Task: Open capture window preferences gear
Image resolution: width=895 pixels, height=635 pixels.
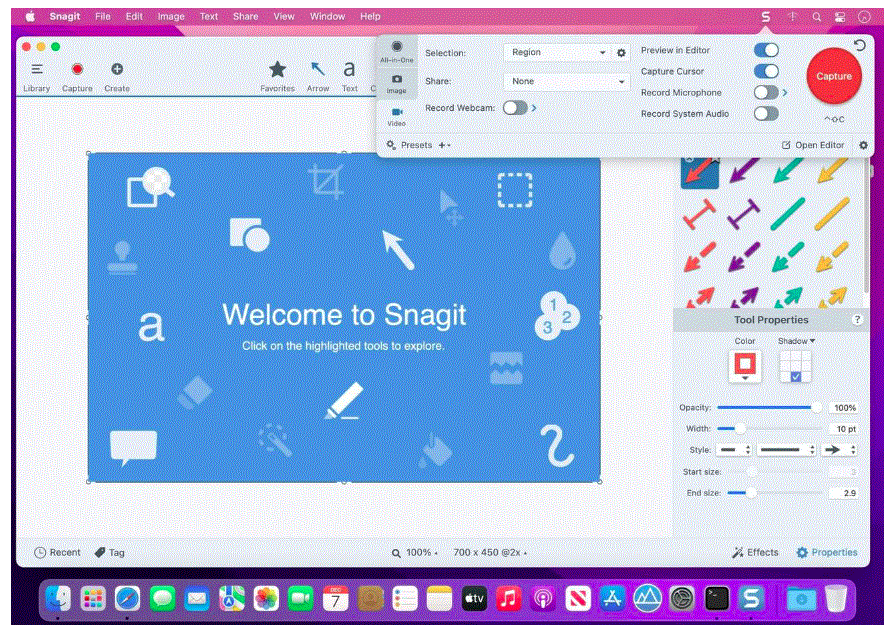Action: 863,145
